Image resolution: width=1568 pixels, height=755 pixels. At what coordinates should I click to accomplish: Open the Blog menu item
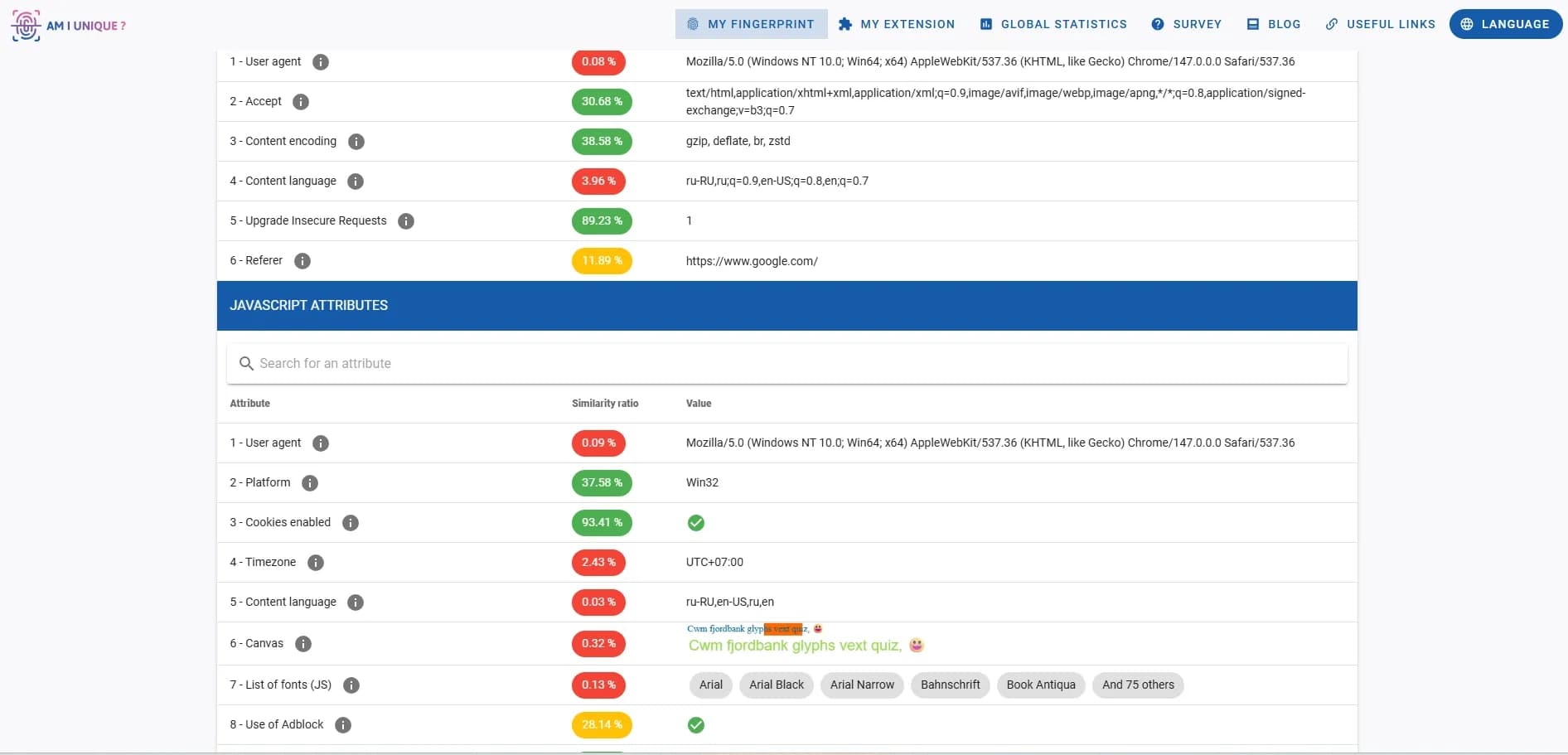1274,24
